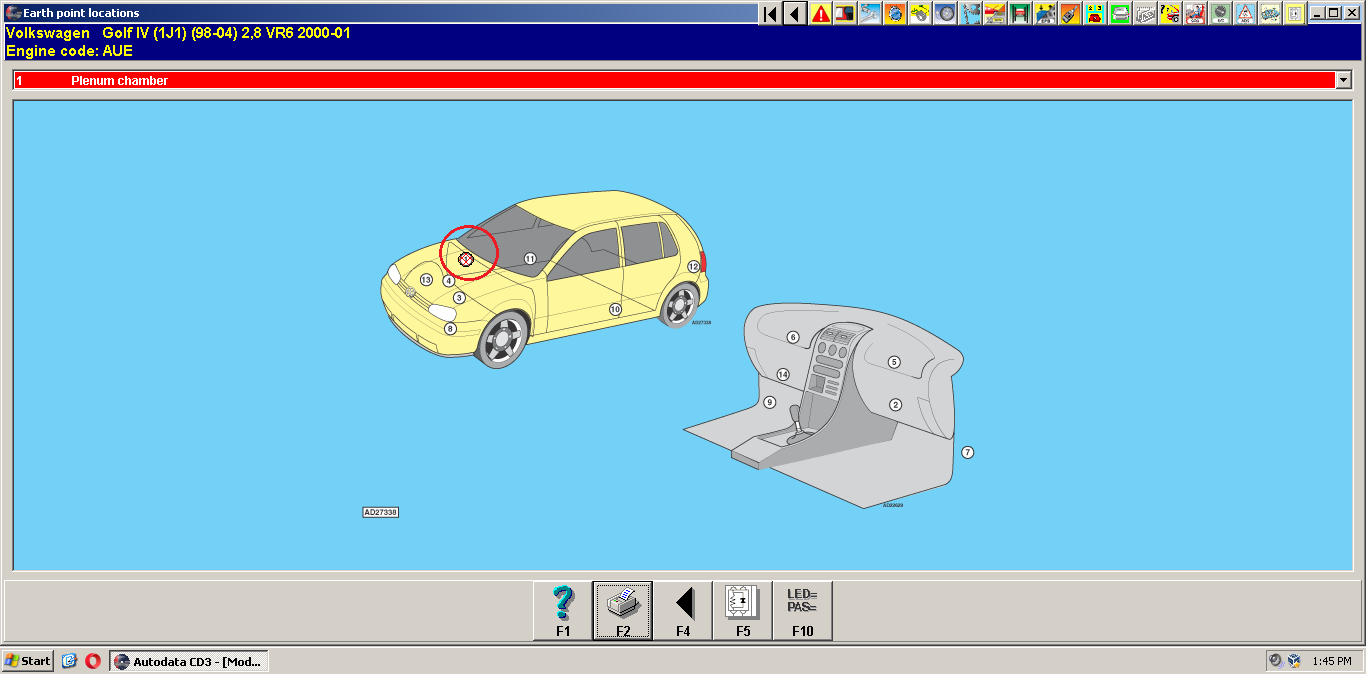1366x674 pixels.
Task: Open help with the F1 question mark
Action: tap(563, 610)
